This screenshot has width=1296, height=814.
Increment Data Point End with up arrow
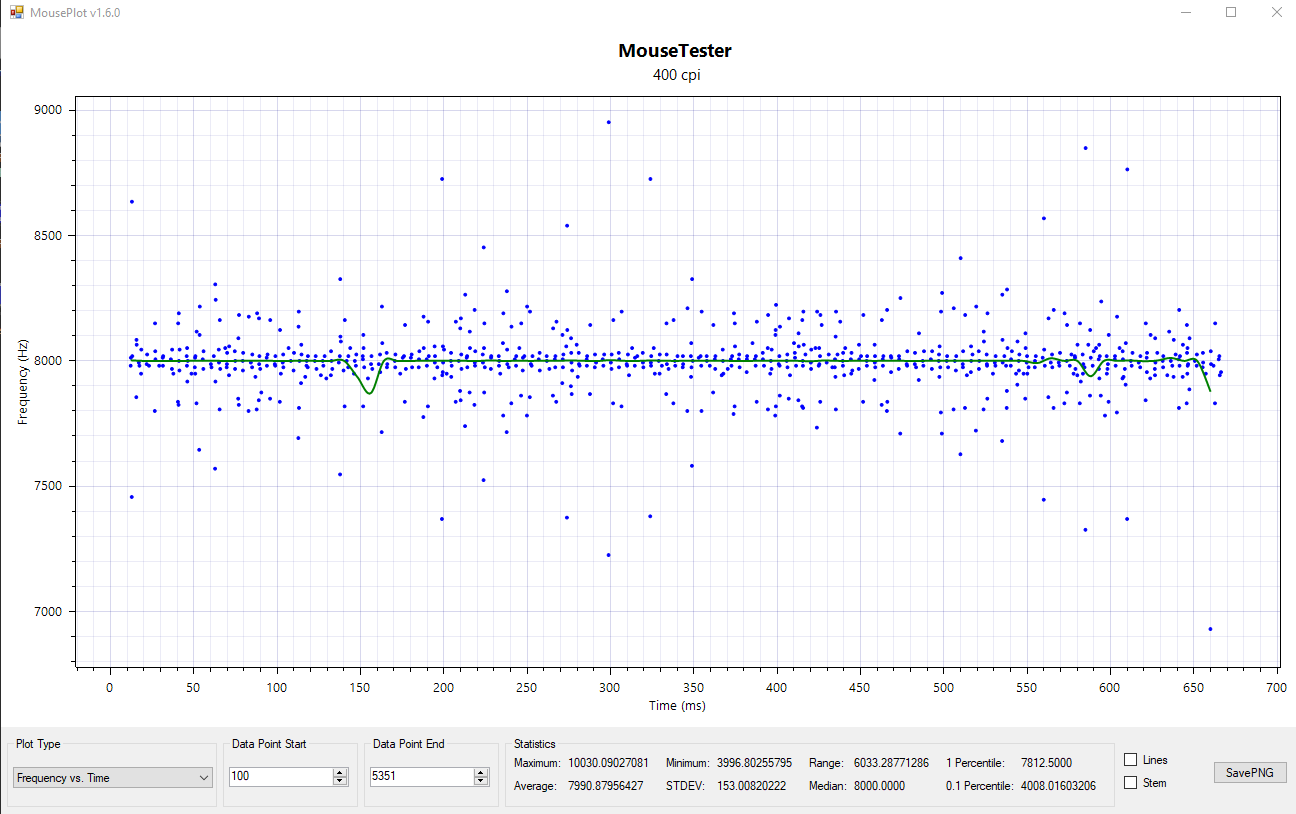[x=481, y=772]
